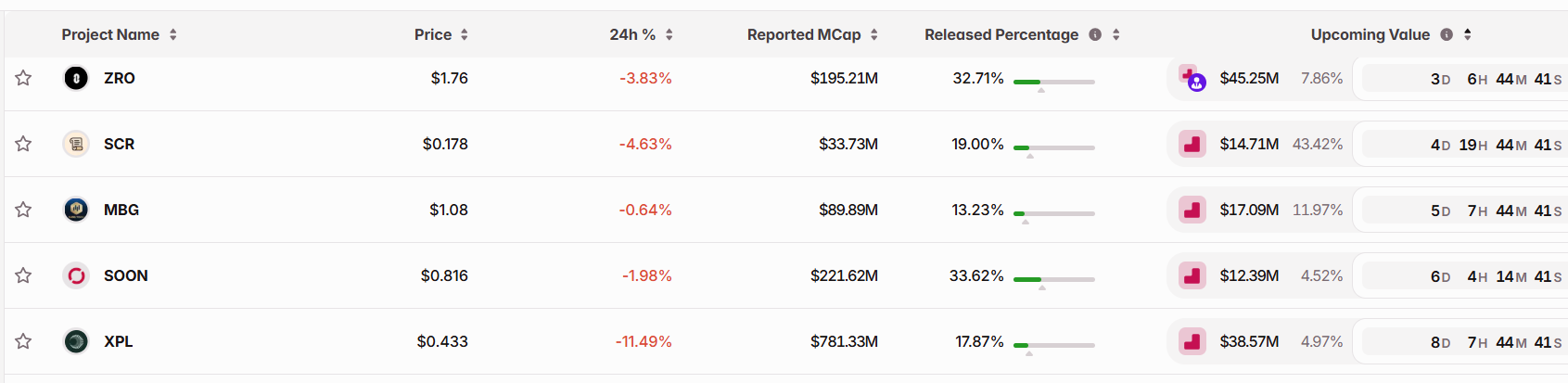The width and height of the screenshot is (1568, 383).
Task: Click the Released Percentage info icon
Action: [1095, 34]
